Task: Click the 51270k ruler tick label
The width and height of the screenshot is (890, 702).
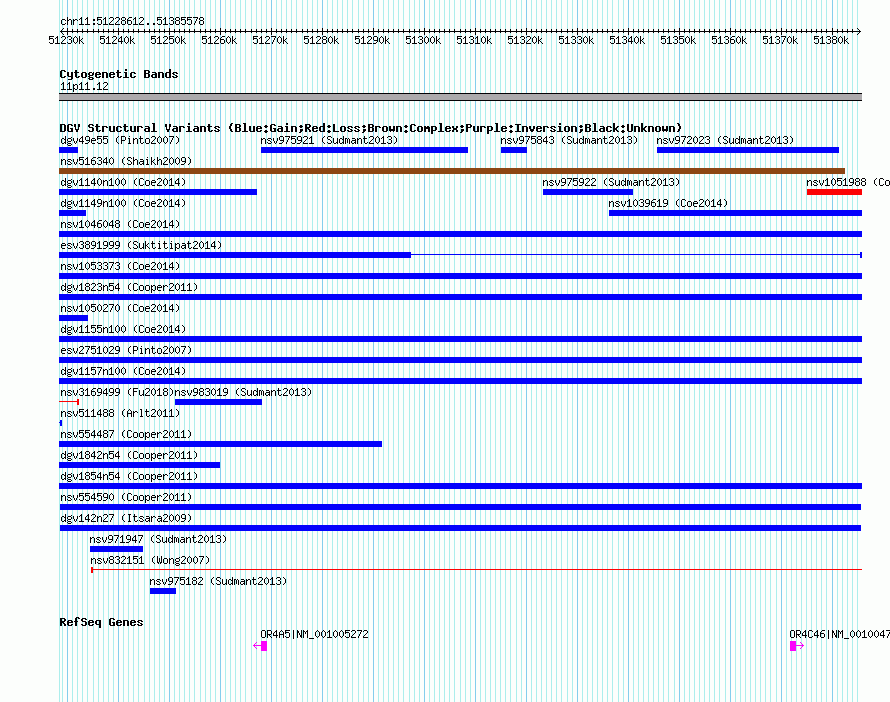Action: click(270, 40)
